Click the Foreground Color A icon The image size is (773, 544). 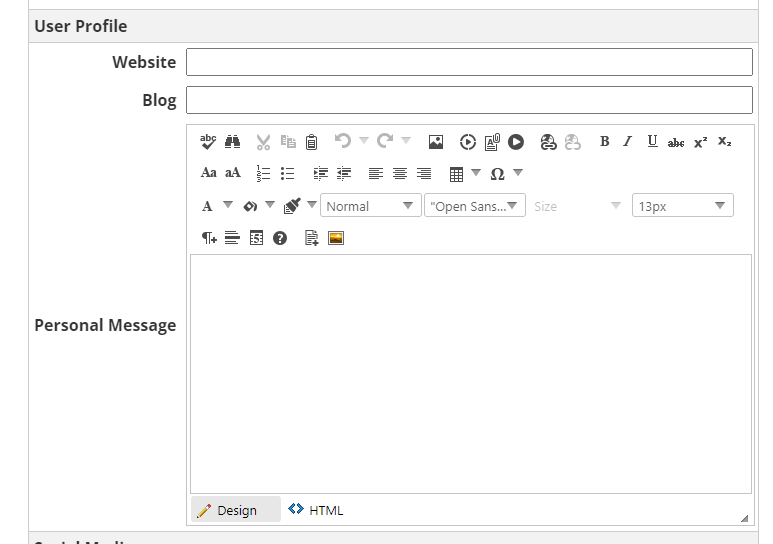pos(207,206)
